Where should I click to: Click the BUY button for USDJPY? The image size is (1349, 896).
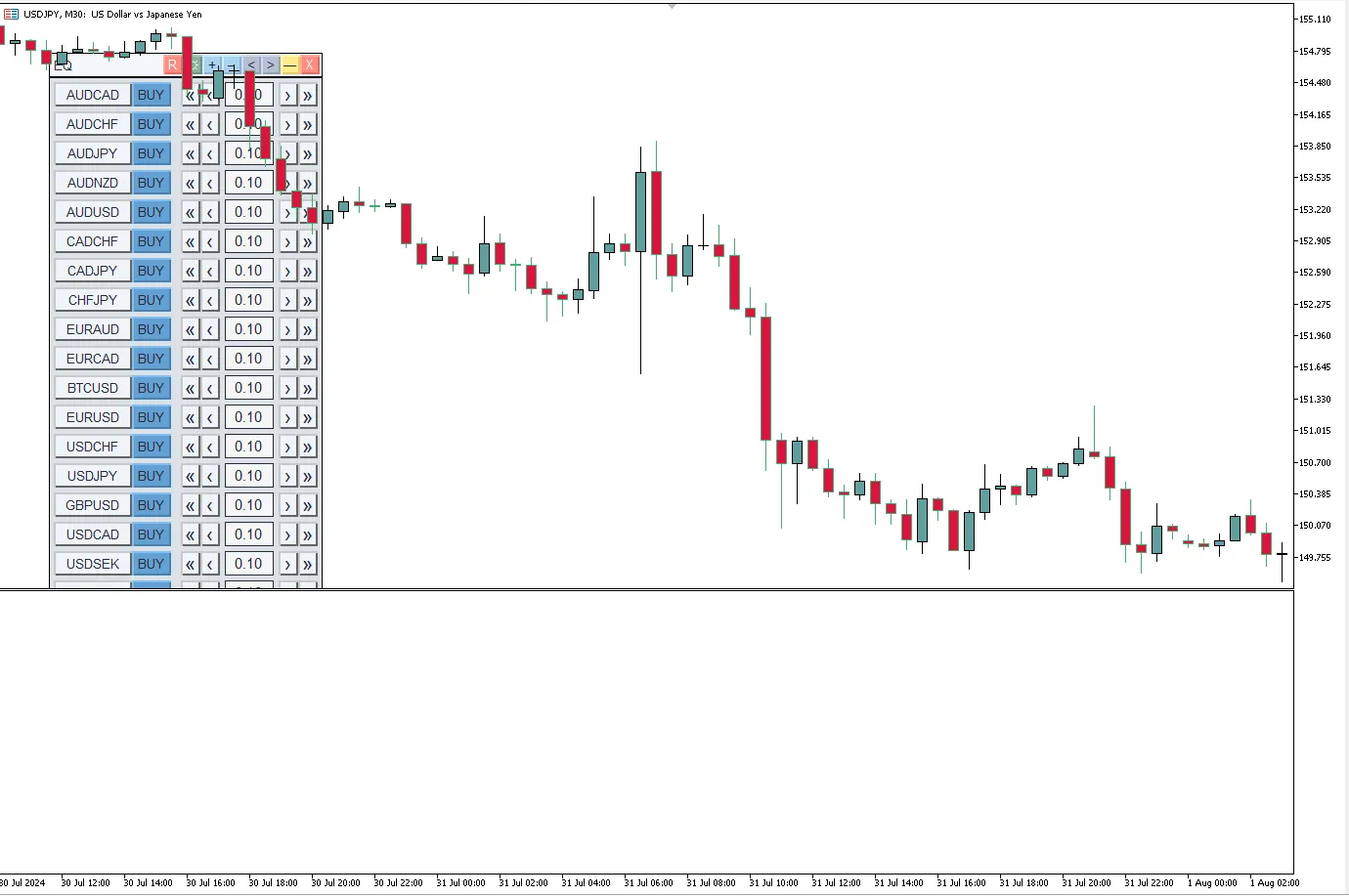(151, 476)
